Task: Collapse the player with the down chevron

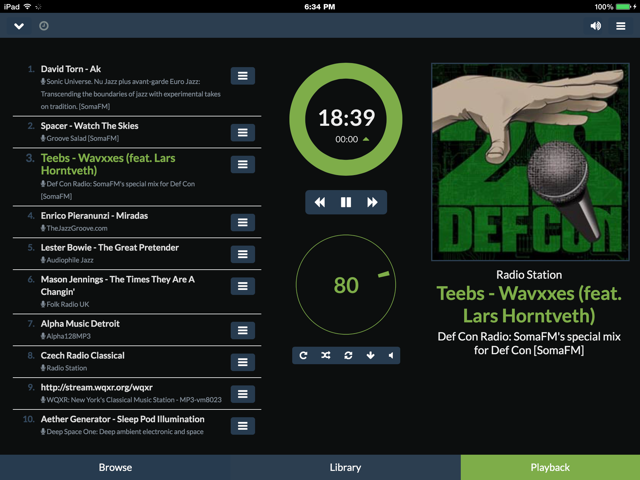Action: [x=19, y=26]
